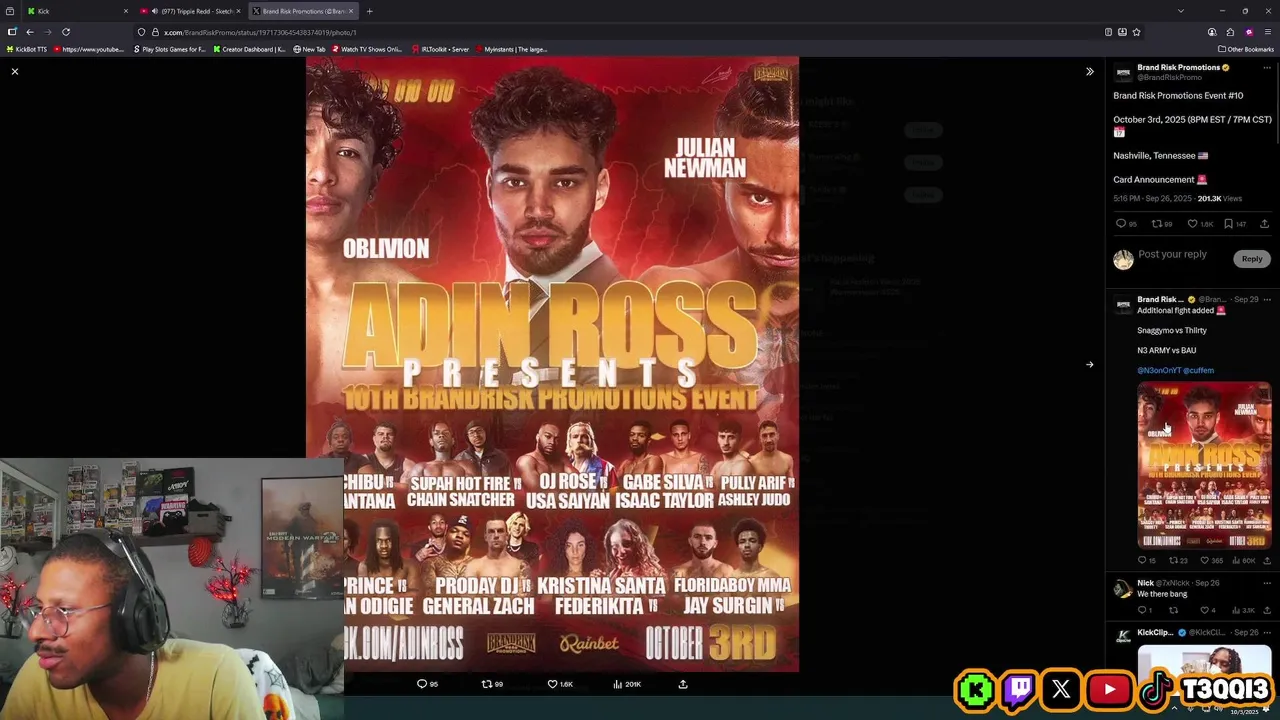
Task: Reply icon below the main photo
Action: (422, 684)
